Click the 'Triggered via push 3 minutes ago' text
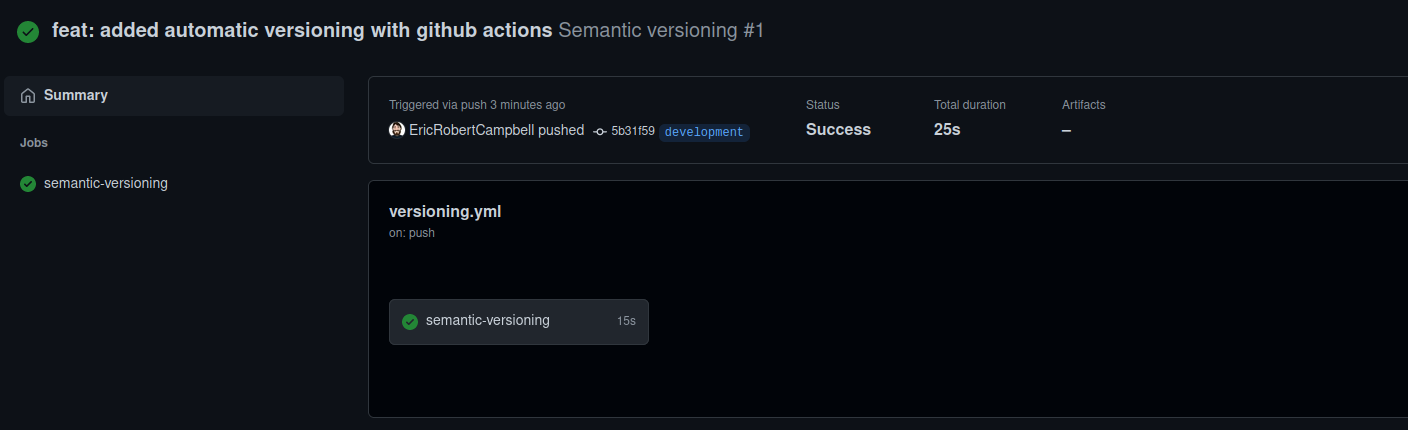The height and width of the screenshot is (430, 1408). pyautogui.click(x=477, y=104)
